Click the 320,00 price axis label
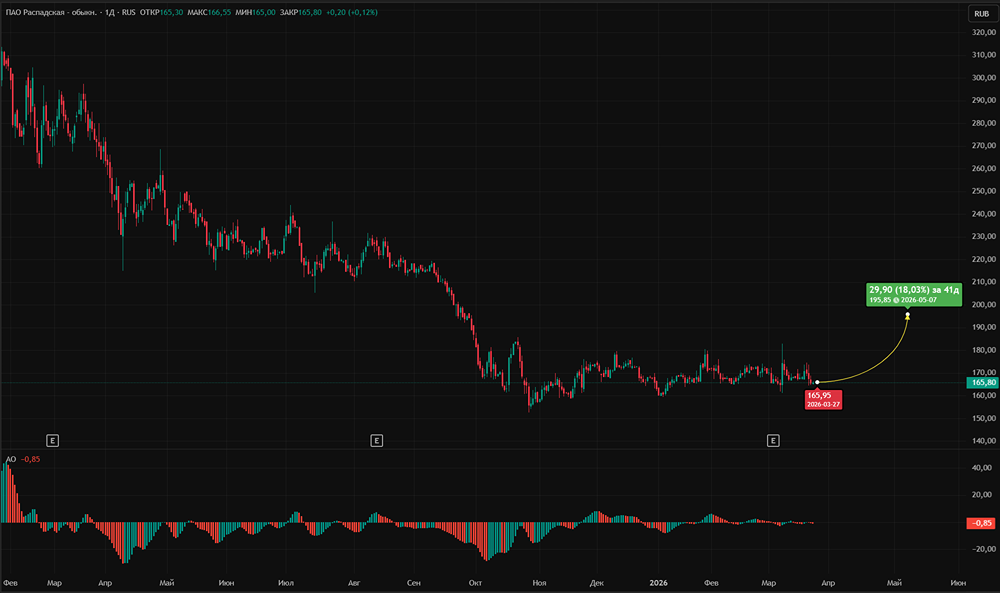 click(984, 33)
